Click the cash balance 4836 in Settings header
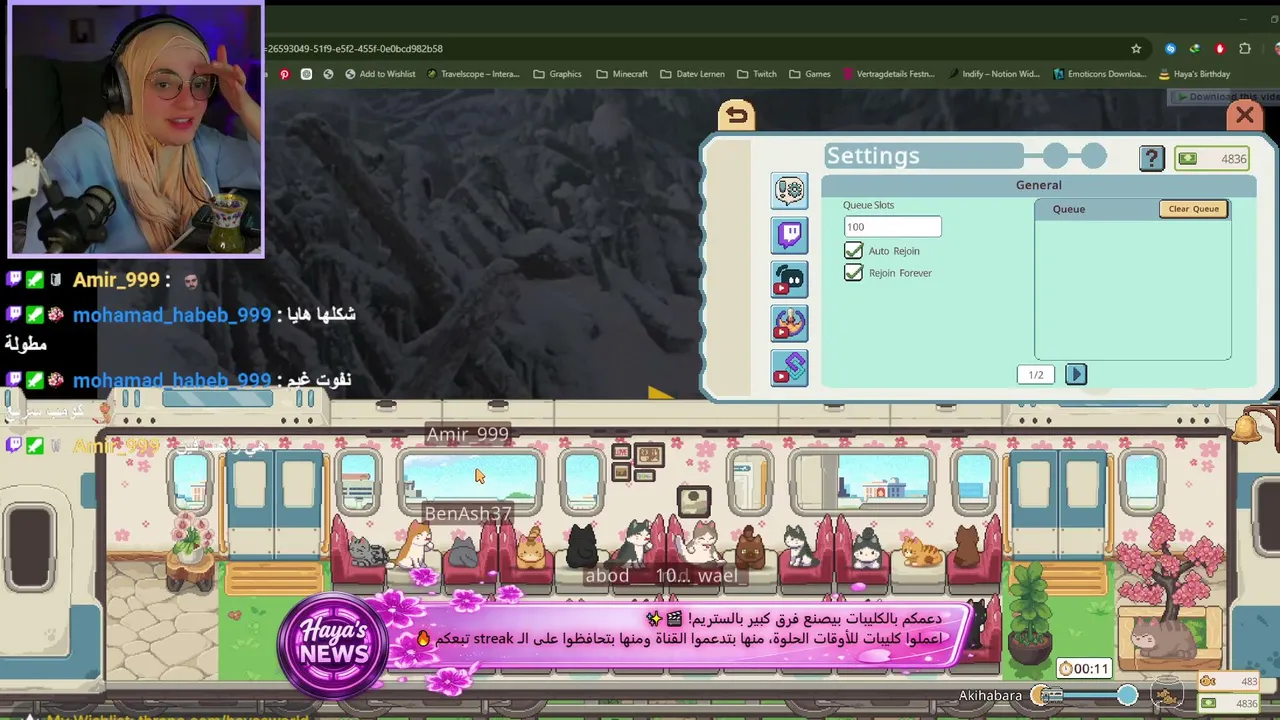This screenshot has height=720, width=1280. pyautogui.click(x=1212, y=159)
